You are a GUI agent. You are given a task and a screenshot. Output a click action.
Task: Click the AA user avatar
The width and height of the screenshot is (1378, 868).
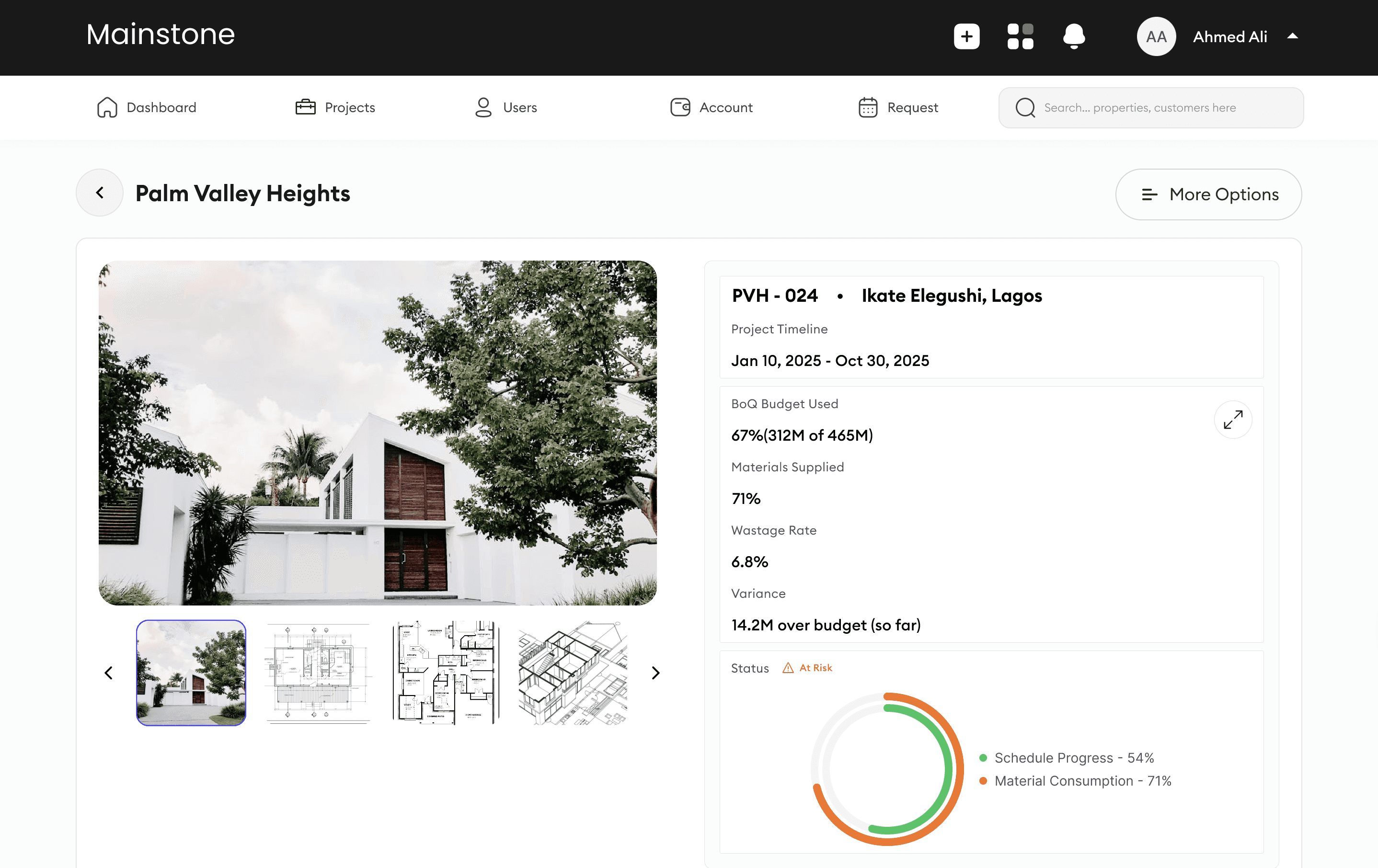[1156, 36]
